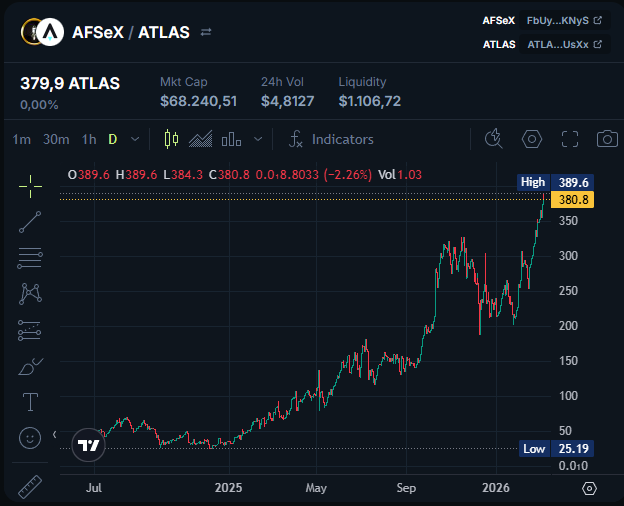
Task: Select the trend line drawing tool
Action: 30,222
